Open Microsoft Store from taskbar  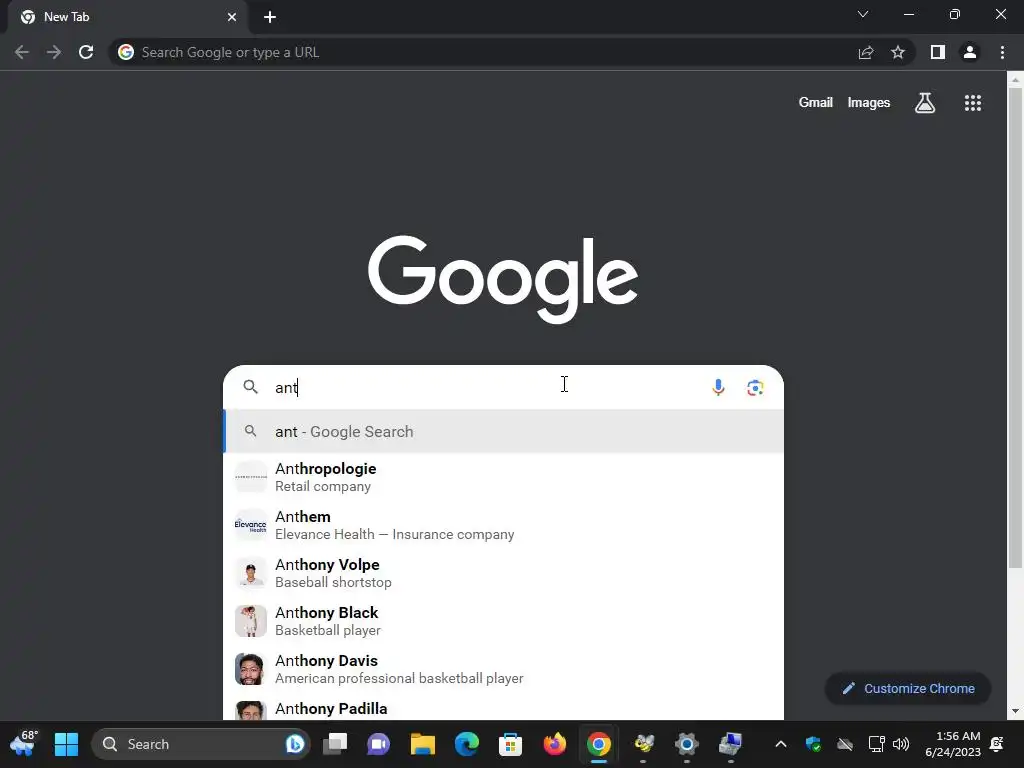[x=510, y=744]
